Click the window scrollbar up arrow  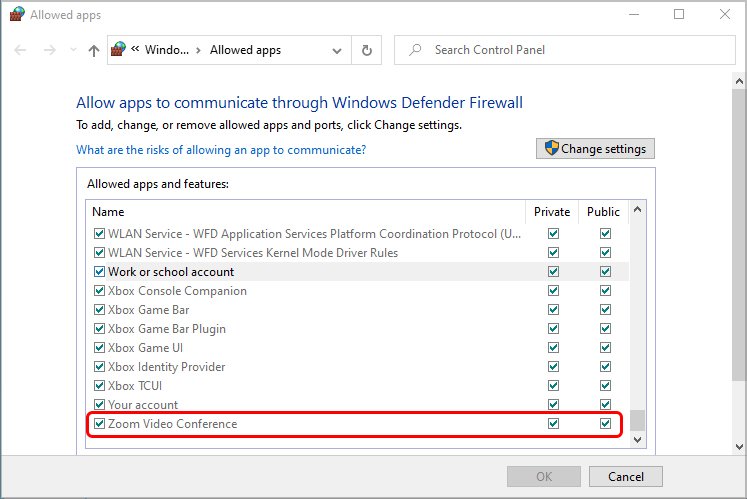click(739, 81)
